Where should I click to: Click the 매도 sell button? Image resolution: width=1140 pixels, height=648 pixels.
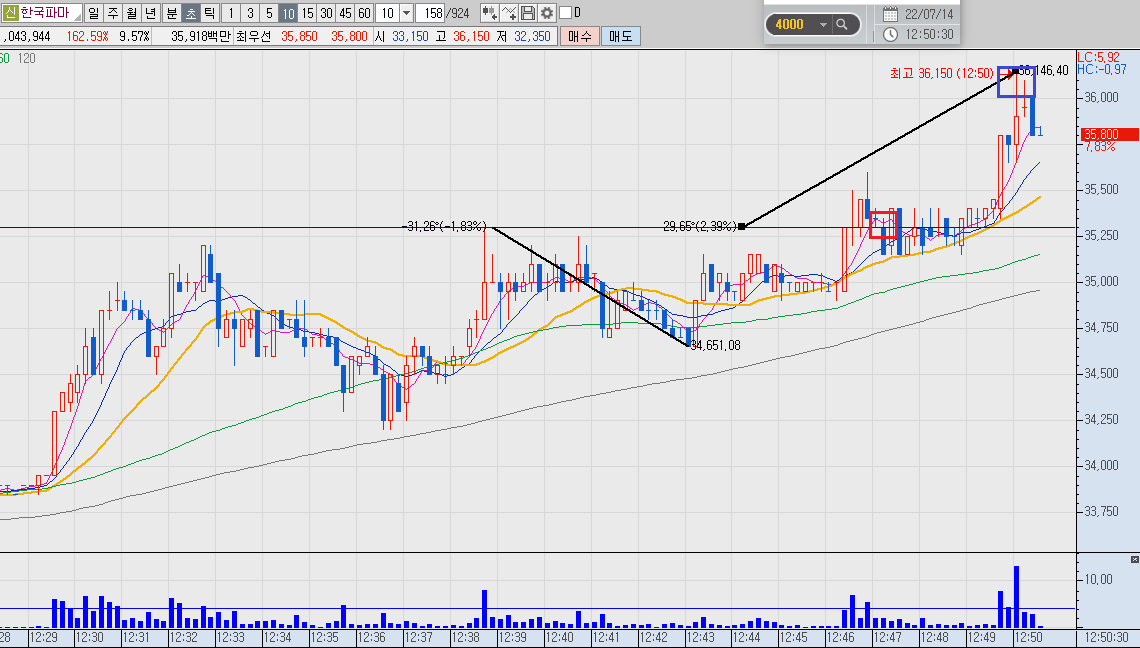(621, 36)
